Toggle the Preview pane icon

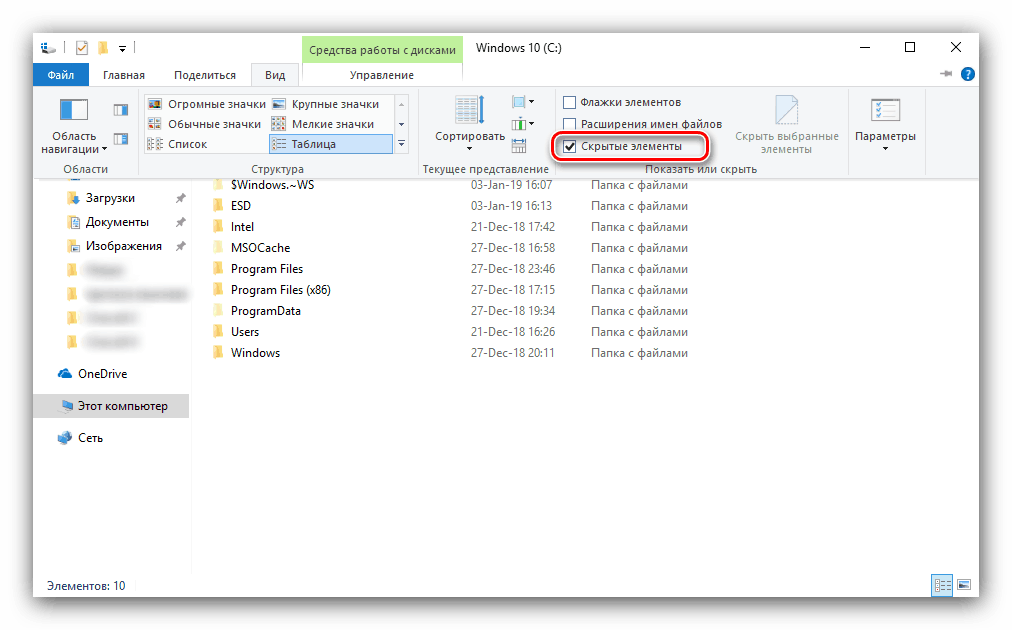tap(121, 110)
